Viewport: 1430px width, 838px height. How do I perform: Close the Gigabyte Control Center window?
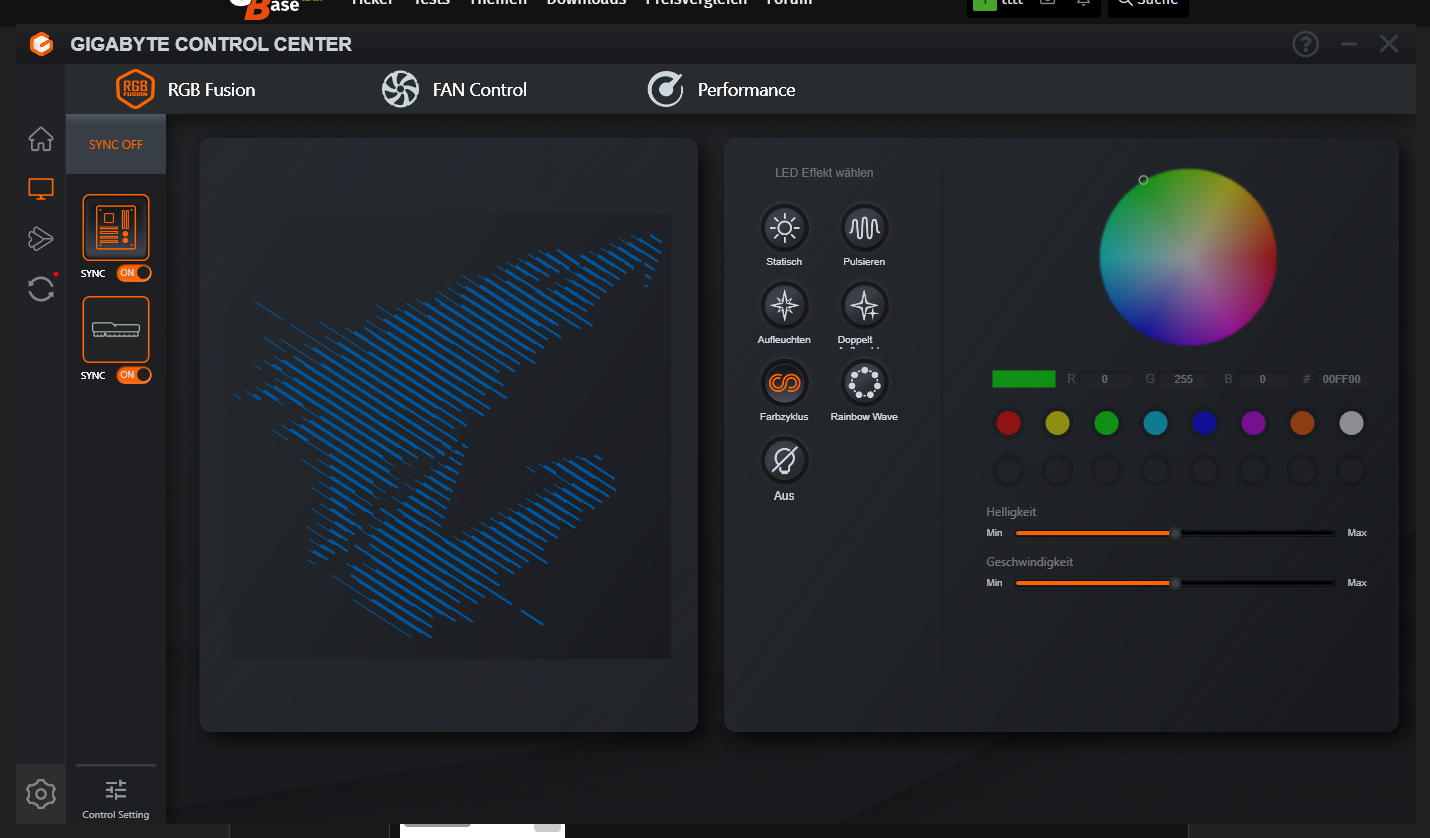1389,43
